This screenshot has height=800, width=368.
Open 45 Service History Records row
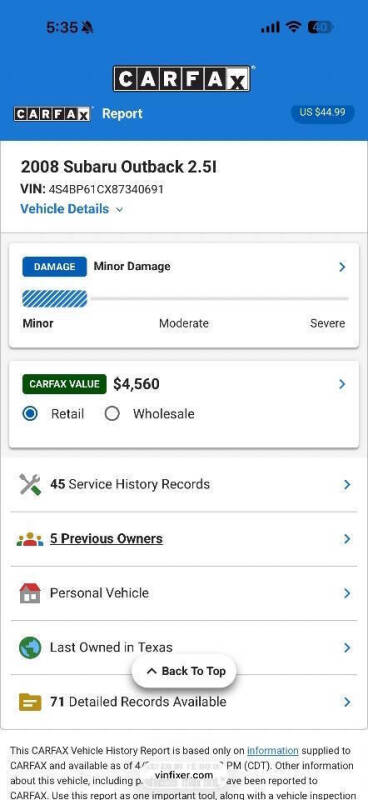(184, 484)
